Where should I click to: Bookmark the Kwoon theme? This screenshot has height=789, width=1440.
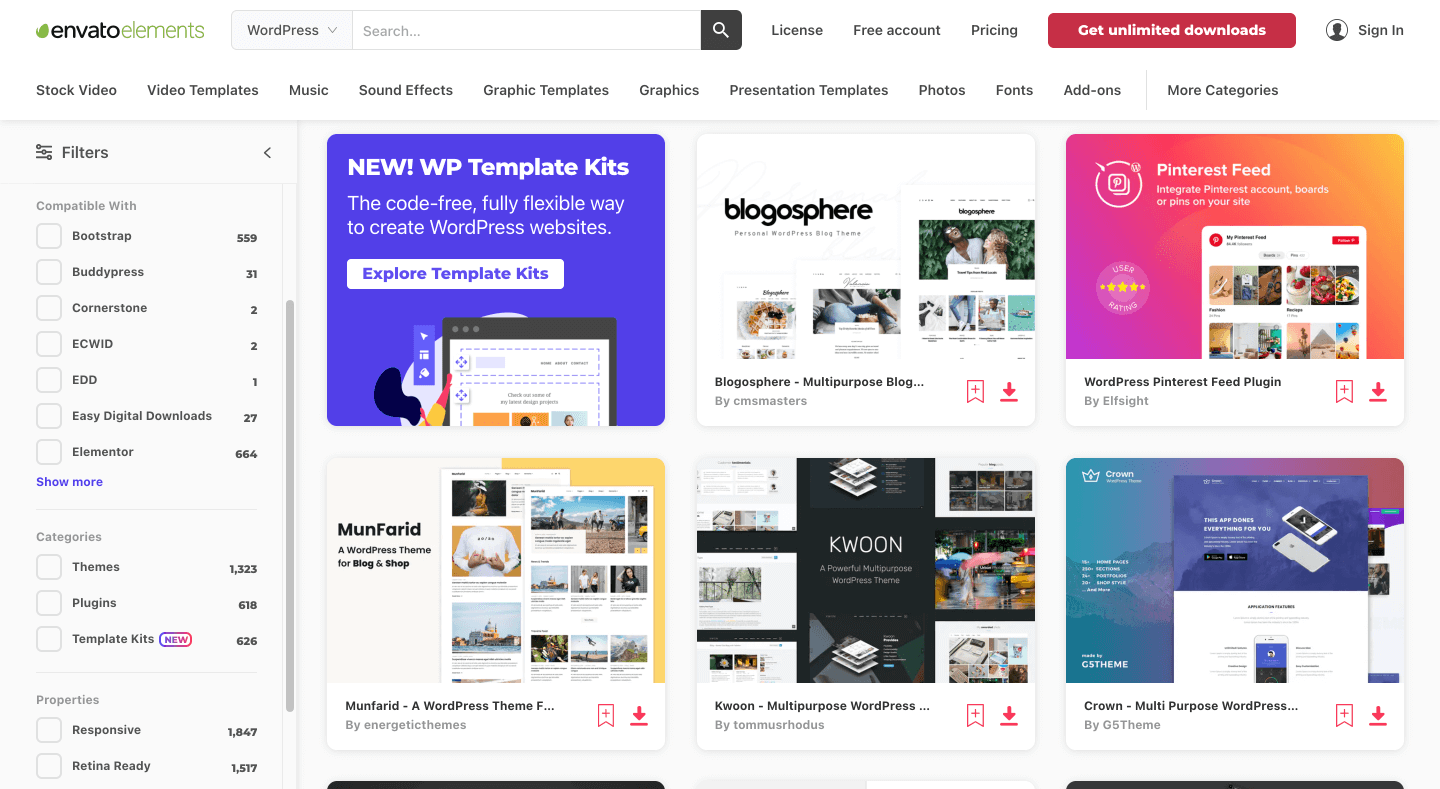pyautogui.click(x=975, y=715)
